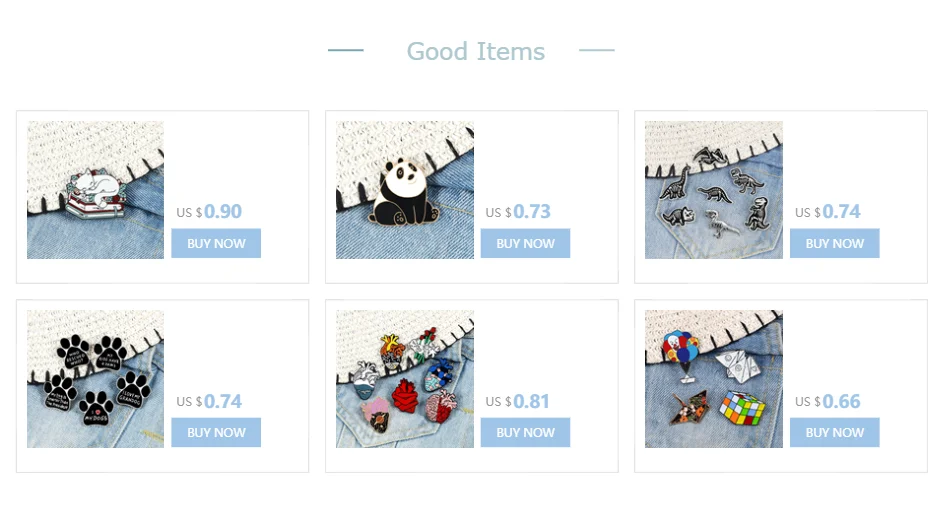This screenshot has width=943, height=528.
Task: Open the sleeping cat pin thumbnail
Action: point(95,190)
